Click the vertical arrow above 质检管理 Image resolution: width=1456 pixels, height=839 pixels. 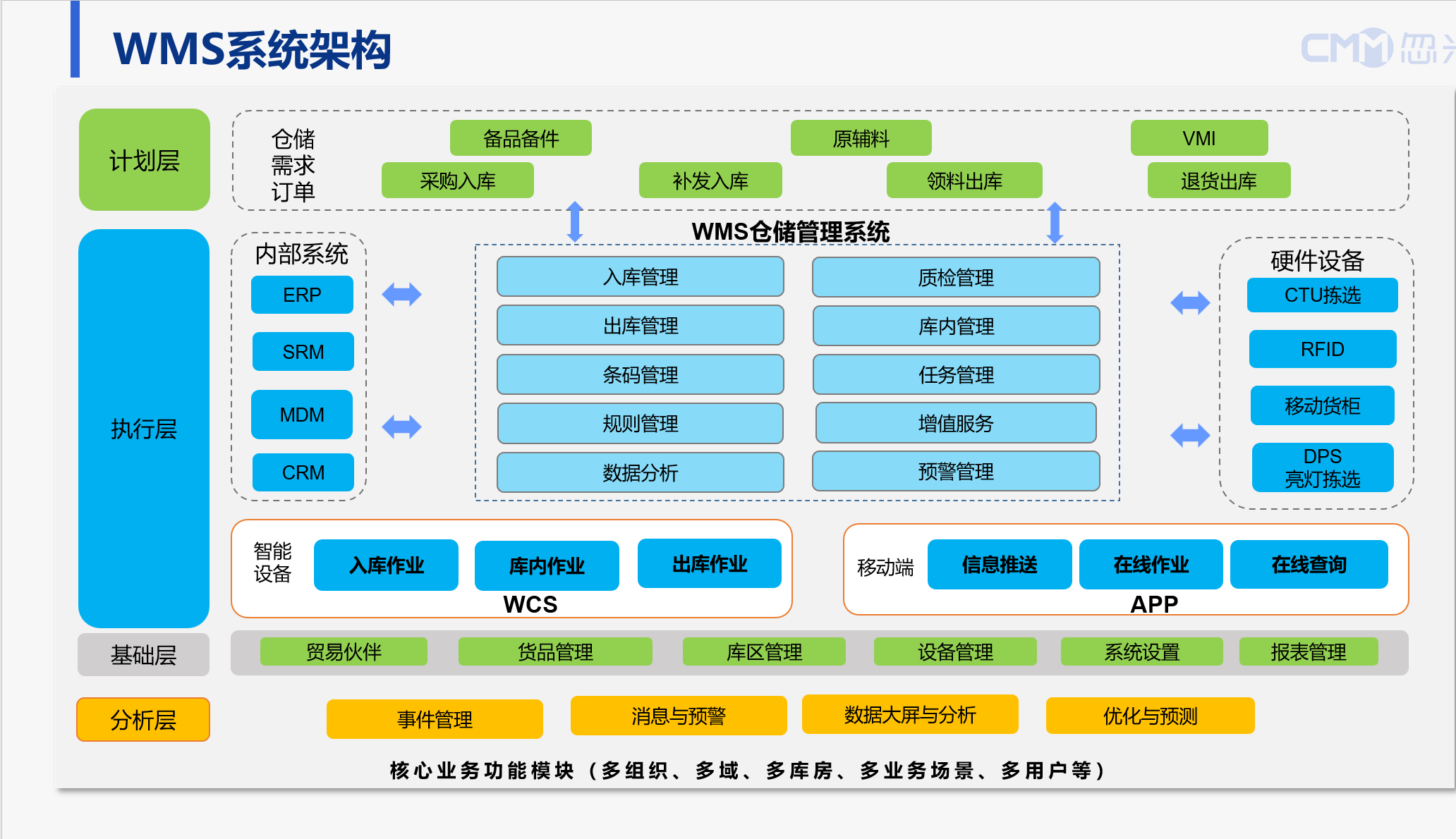[1055, 222]
